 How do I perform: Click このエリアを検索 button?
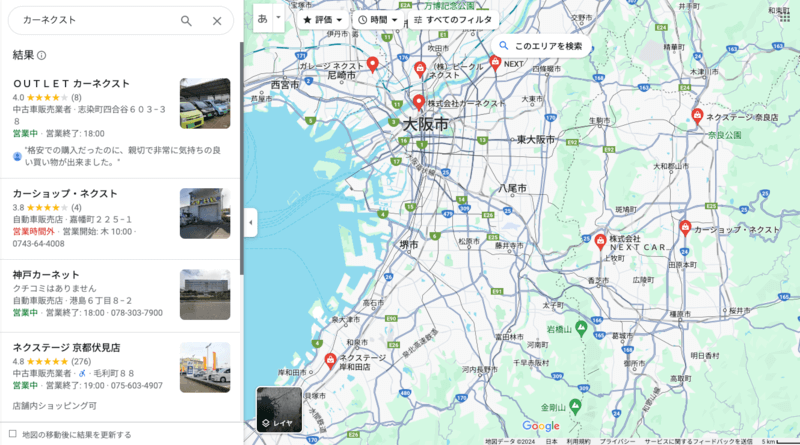(x=540, y=46)
